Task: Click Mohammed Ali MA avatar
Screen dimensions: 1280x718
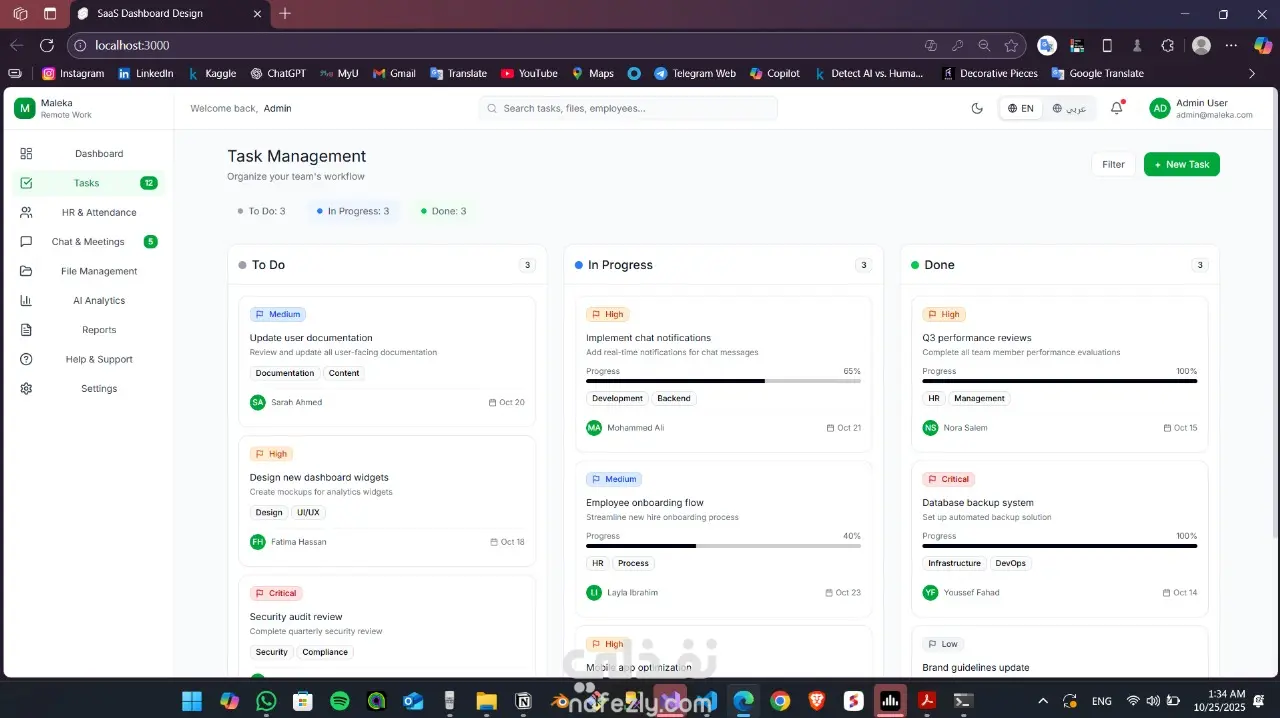Action: 594,427
